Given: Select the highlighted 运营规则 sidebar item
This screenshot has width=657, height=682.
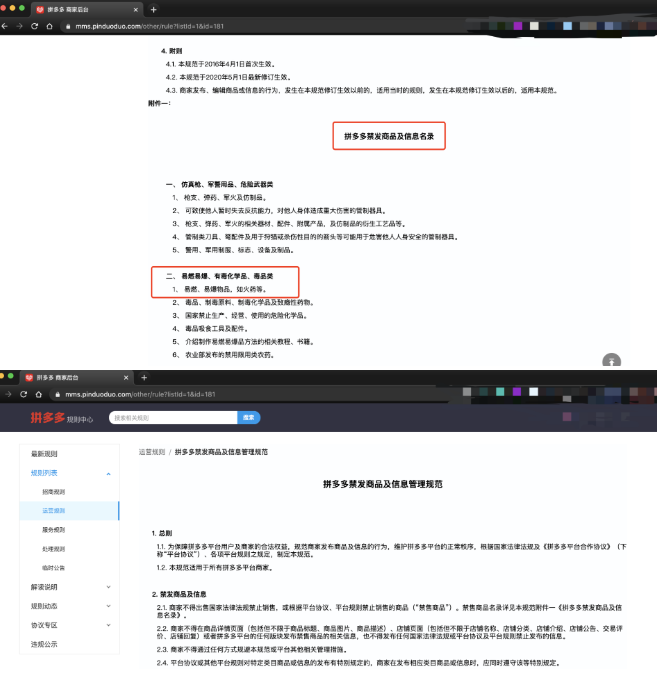Looking at the screenshot, I should point(69,511).
